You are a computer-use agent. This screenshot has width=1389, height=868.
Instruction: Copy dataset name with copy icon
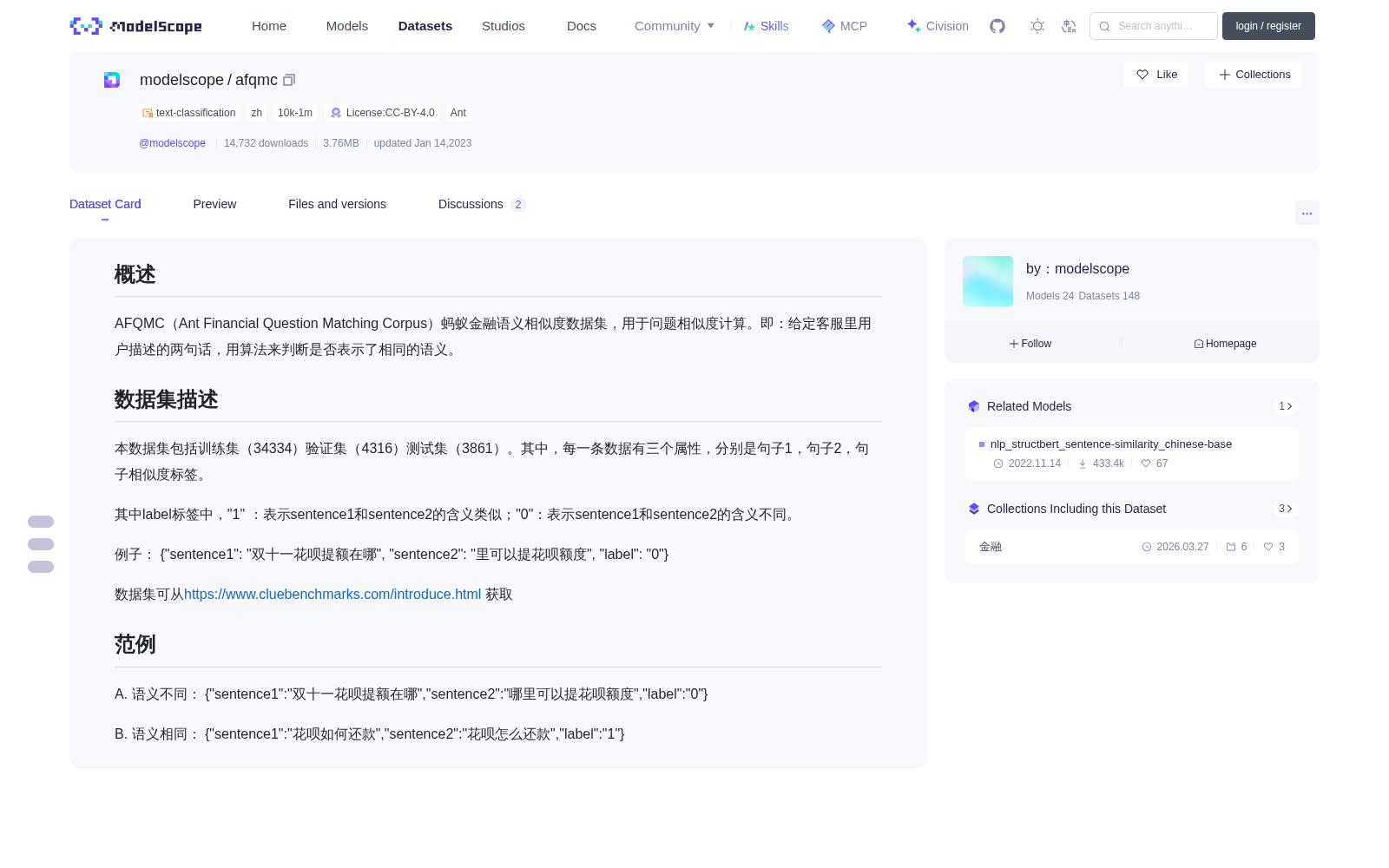[x=289, y=80]
